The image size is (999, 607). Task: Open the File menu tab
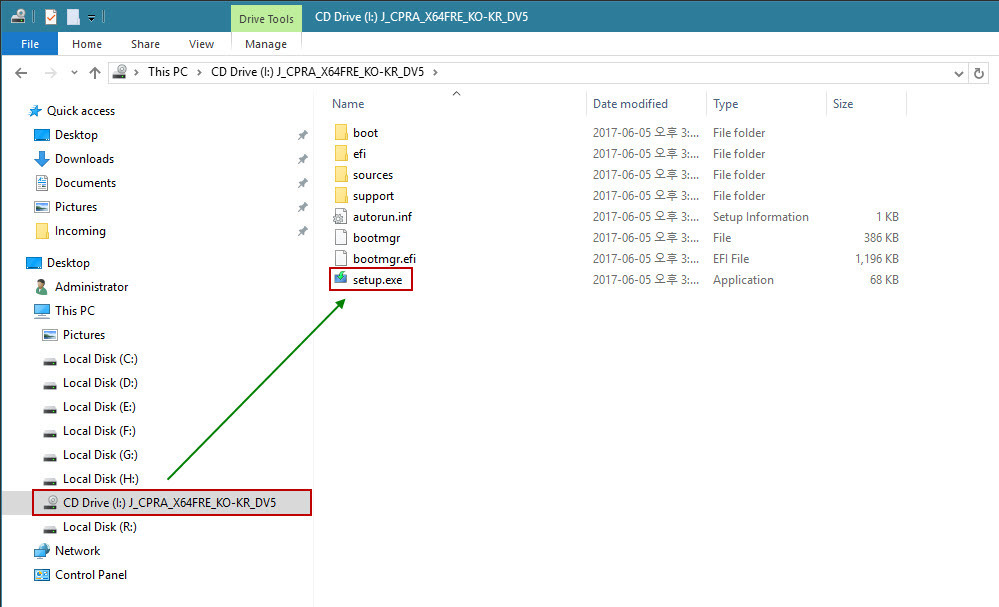[x=30, y=44]
